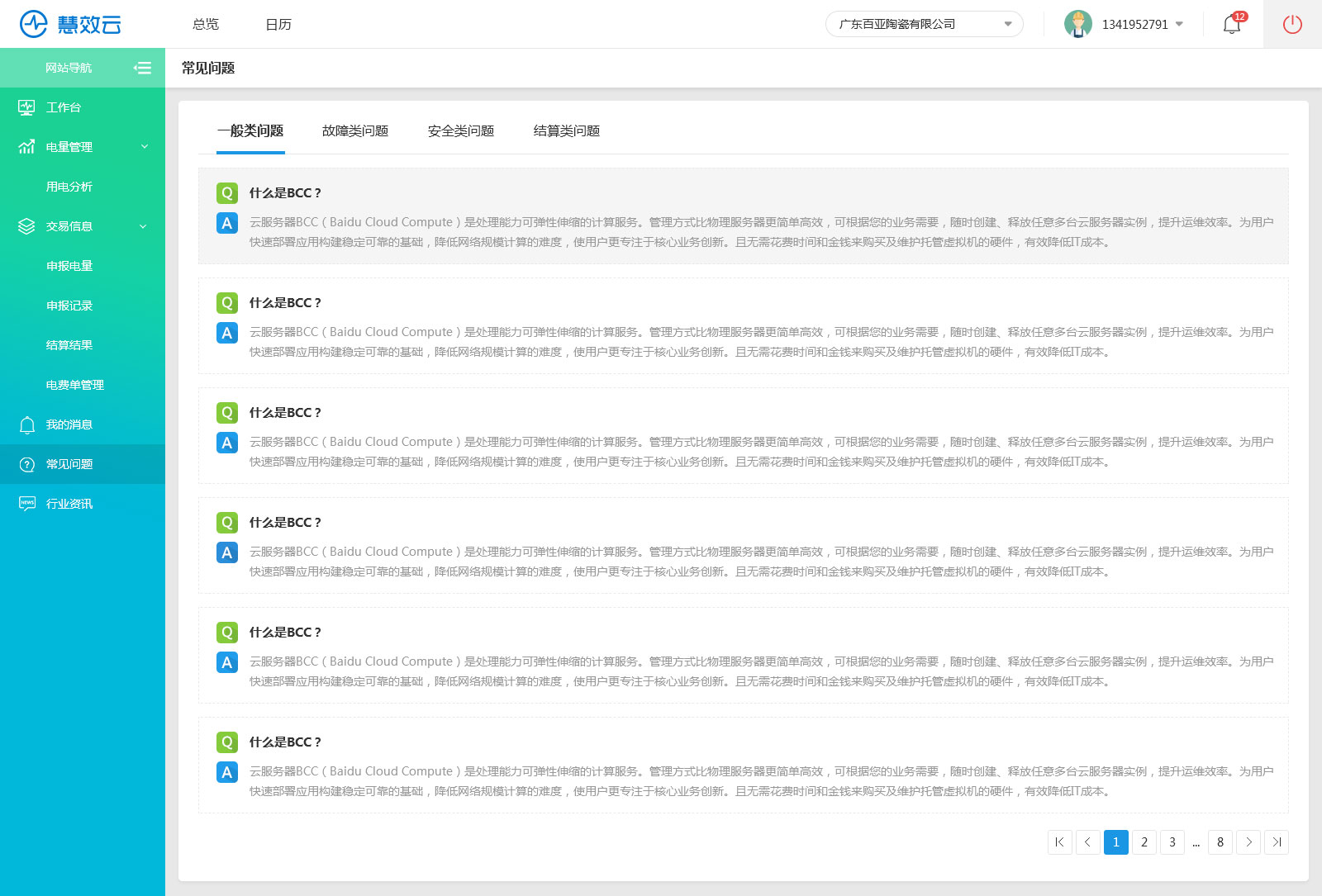This screenshot has width=1322, height=896.
Task: Switch to the 一般类问题 tab
Action: (250, 130)
